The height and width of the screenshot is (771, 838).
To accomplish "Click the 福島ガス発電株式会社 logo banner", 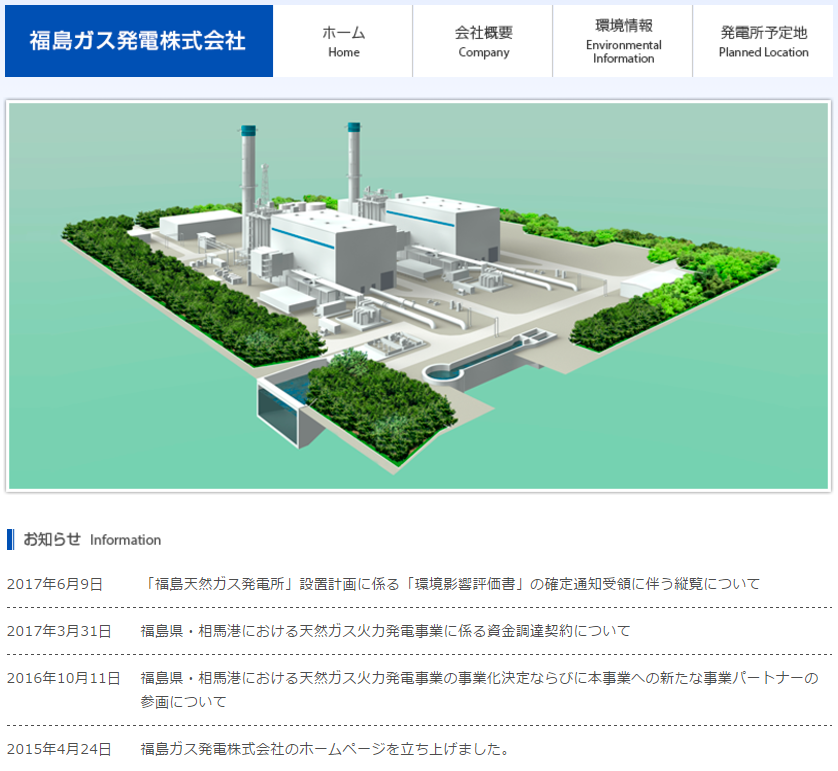I will [139, 41].
